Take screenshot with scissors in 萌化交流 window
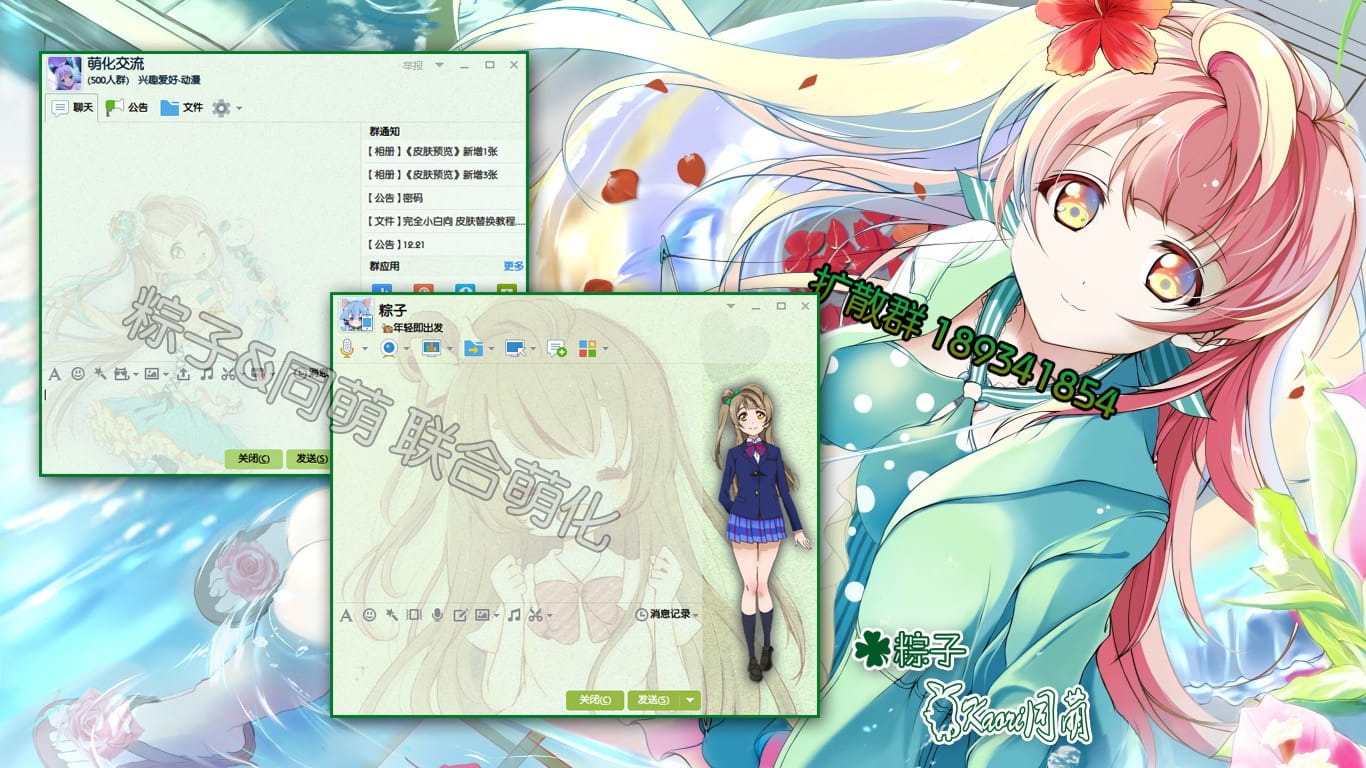The image size is (1366, 768). pos(228,374)
